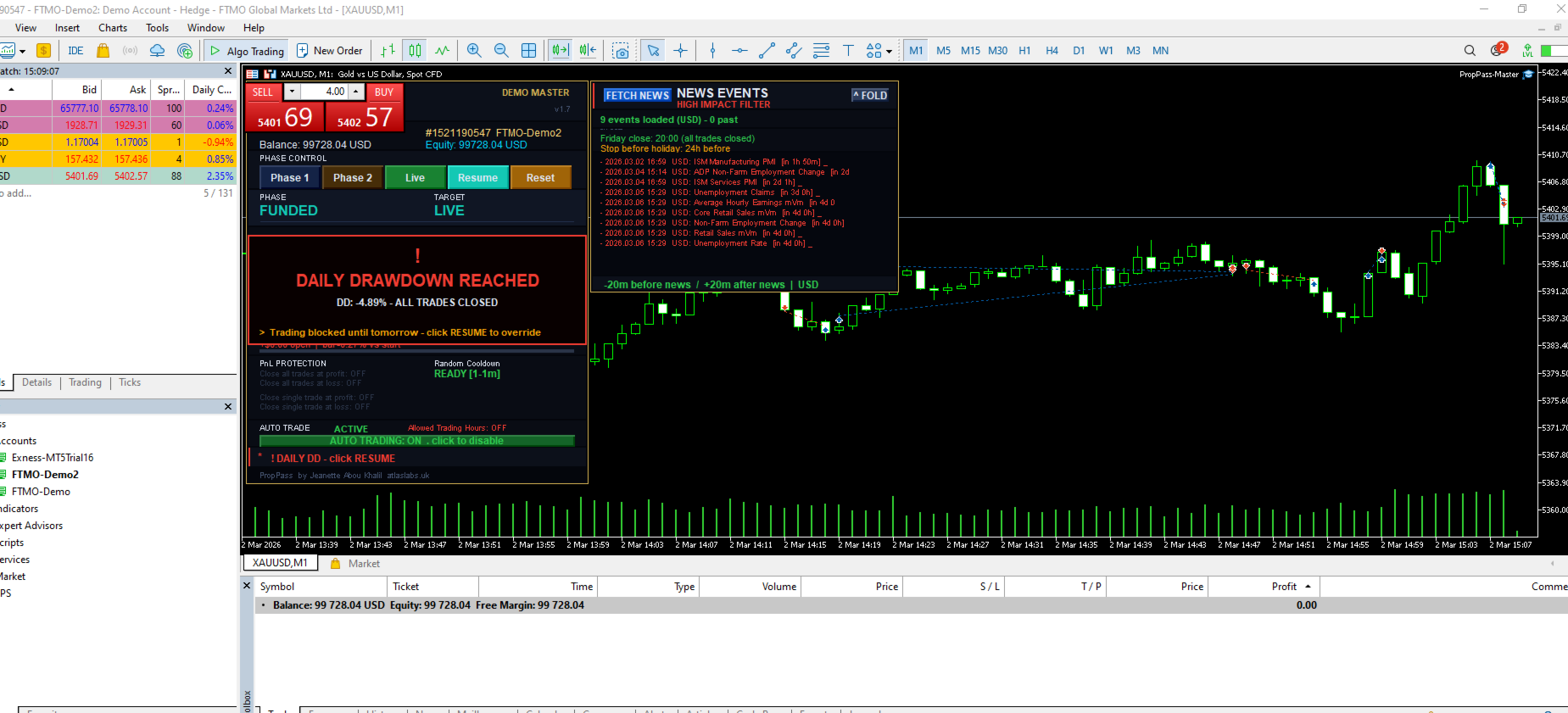Toggle Close single trade at profit
Image resolution: width=1568 pixels, height=713 pixels.
click(316, 398)
